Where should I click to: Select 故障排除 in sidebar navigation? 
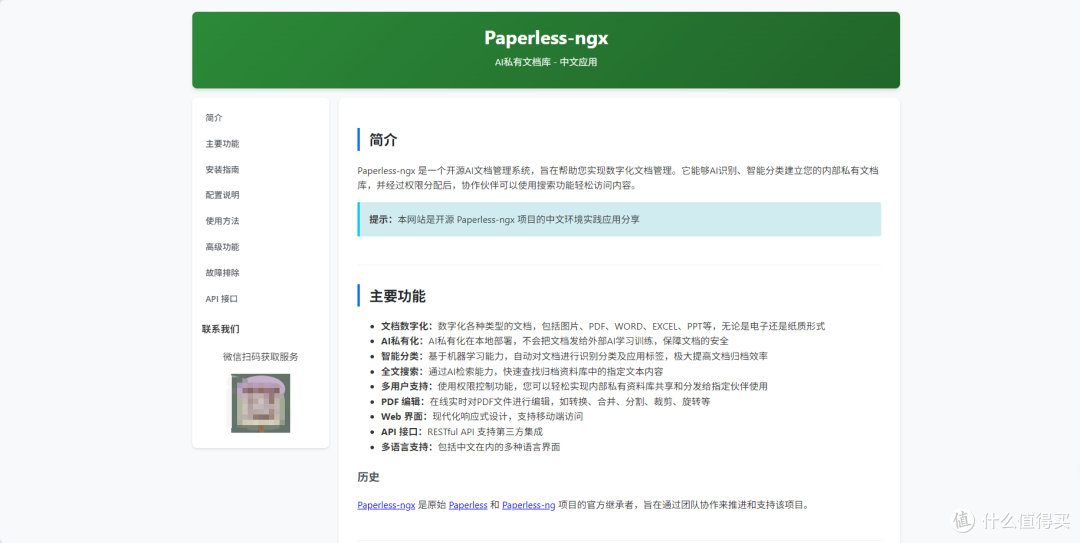pos(222,273)
